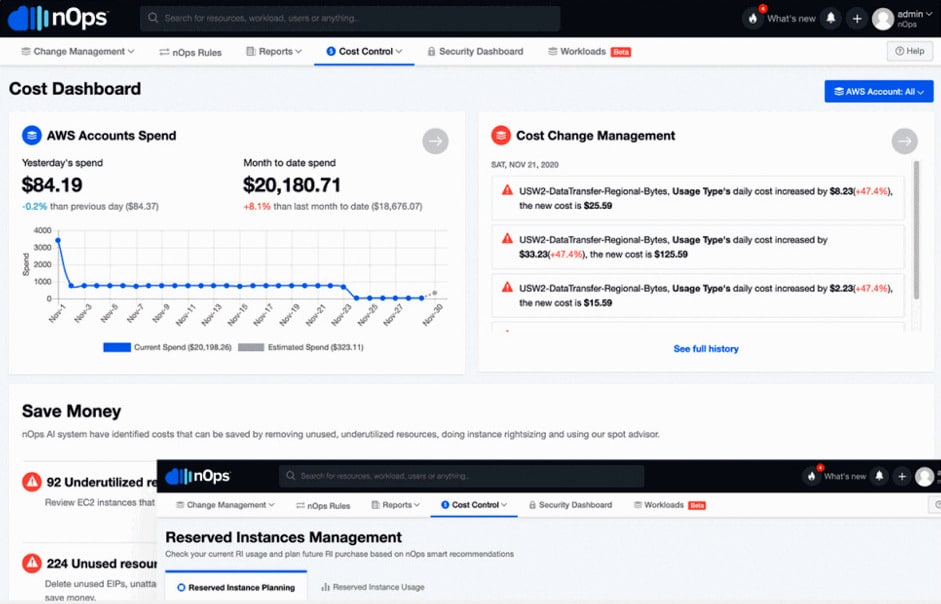Click plus icon in overlay window header
This screenshot has width=941, height=604.
coord(901,476)
